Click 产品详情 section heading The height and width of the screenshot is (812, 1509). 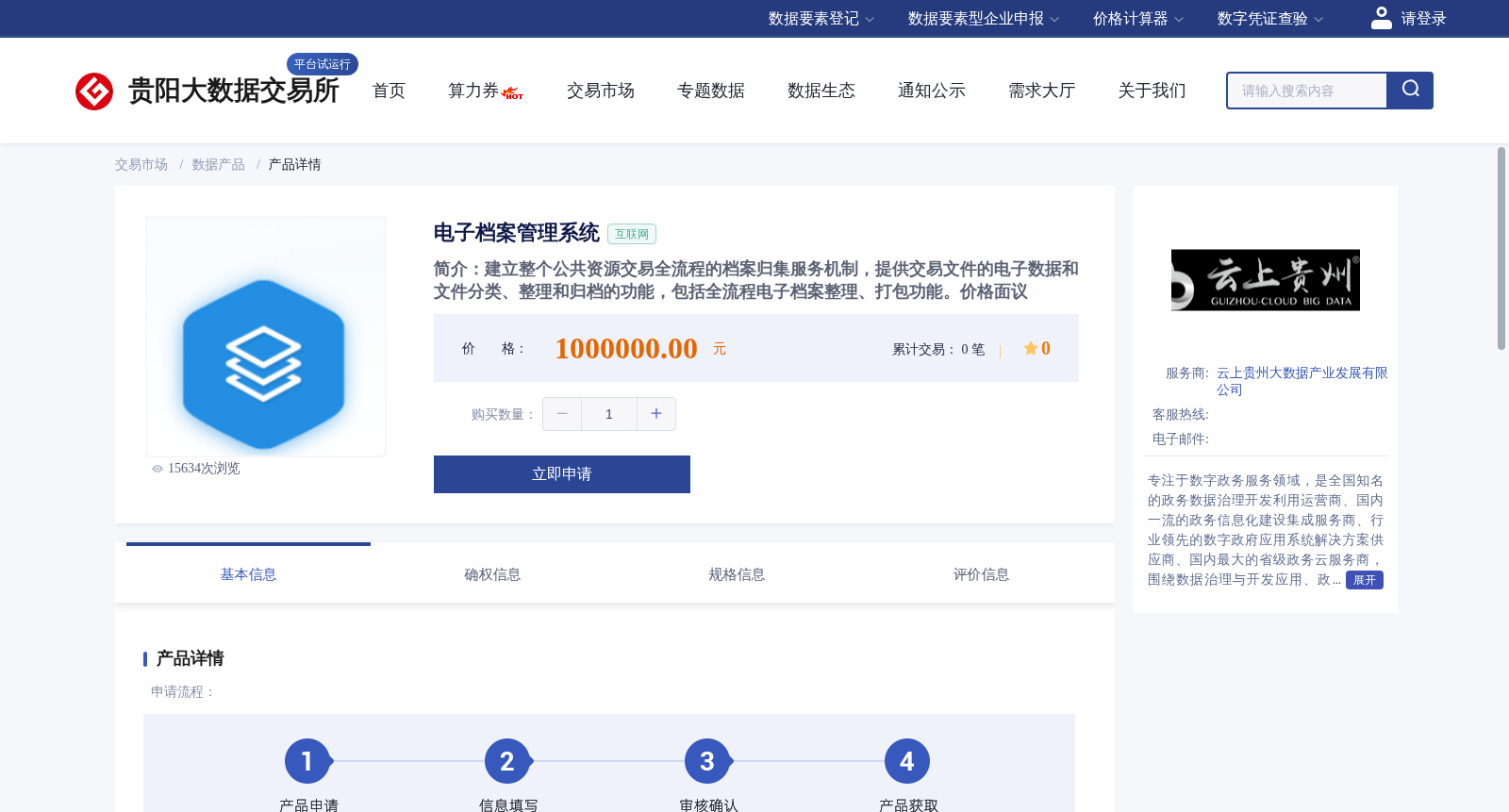click(191, 658)
